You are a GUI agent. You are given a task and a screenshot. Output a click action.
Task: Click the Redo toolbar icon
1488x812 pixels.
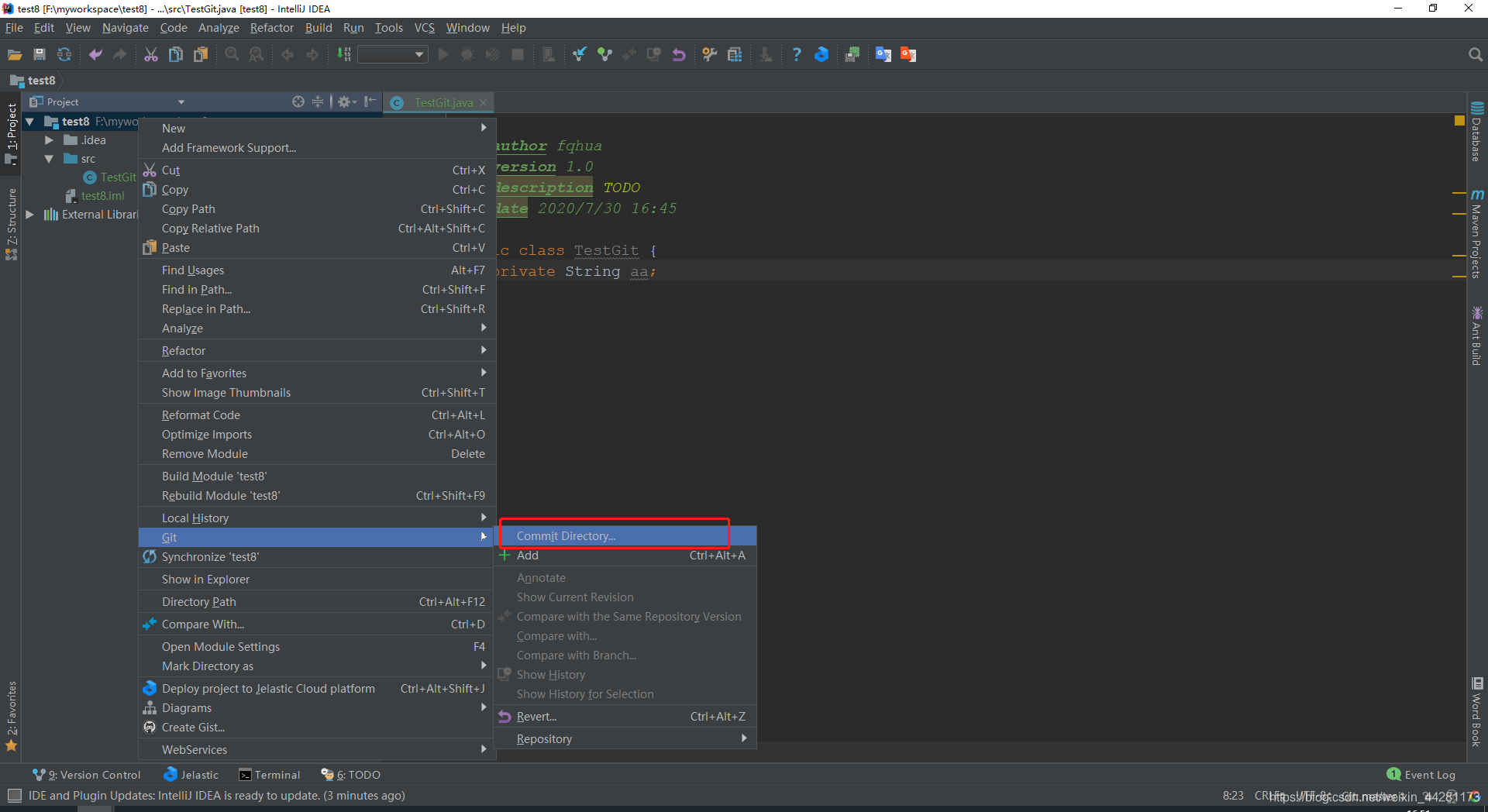(x=119, y=54)
